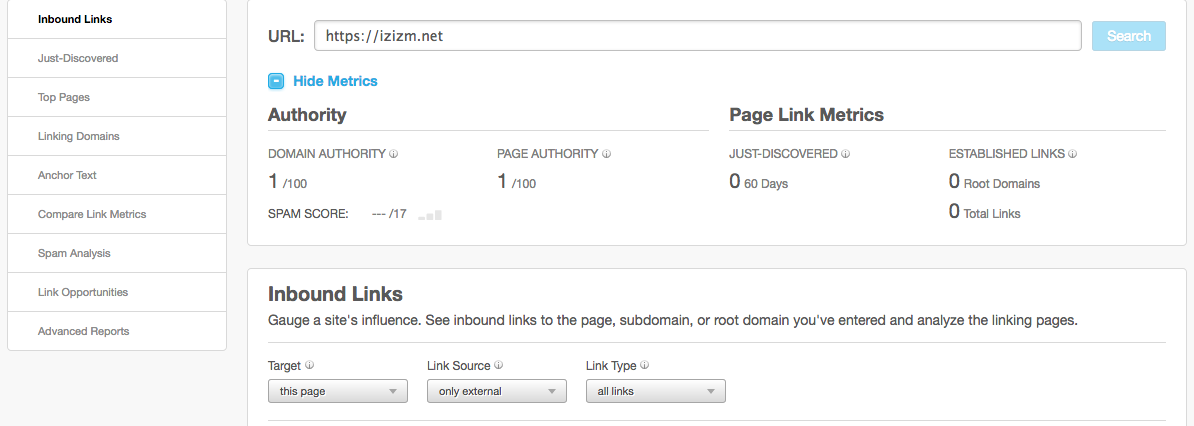Viewport: 1194px width, 426px height.
Task: Open the 'all links' Link Type dropdown
Action: pyautogui.click(x=656, y=391)
